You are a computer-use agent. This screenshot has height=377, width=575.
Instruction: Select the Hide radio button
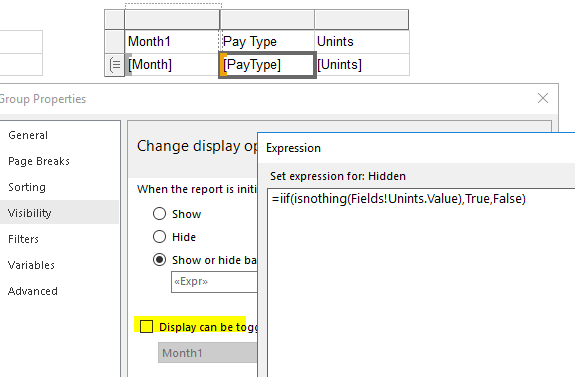pos(159,237)
